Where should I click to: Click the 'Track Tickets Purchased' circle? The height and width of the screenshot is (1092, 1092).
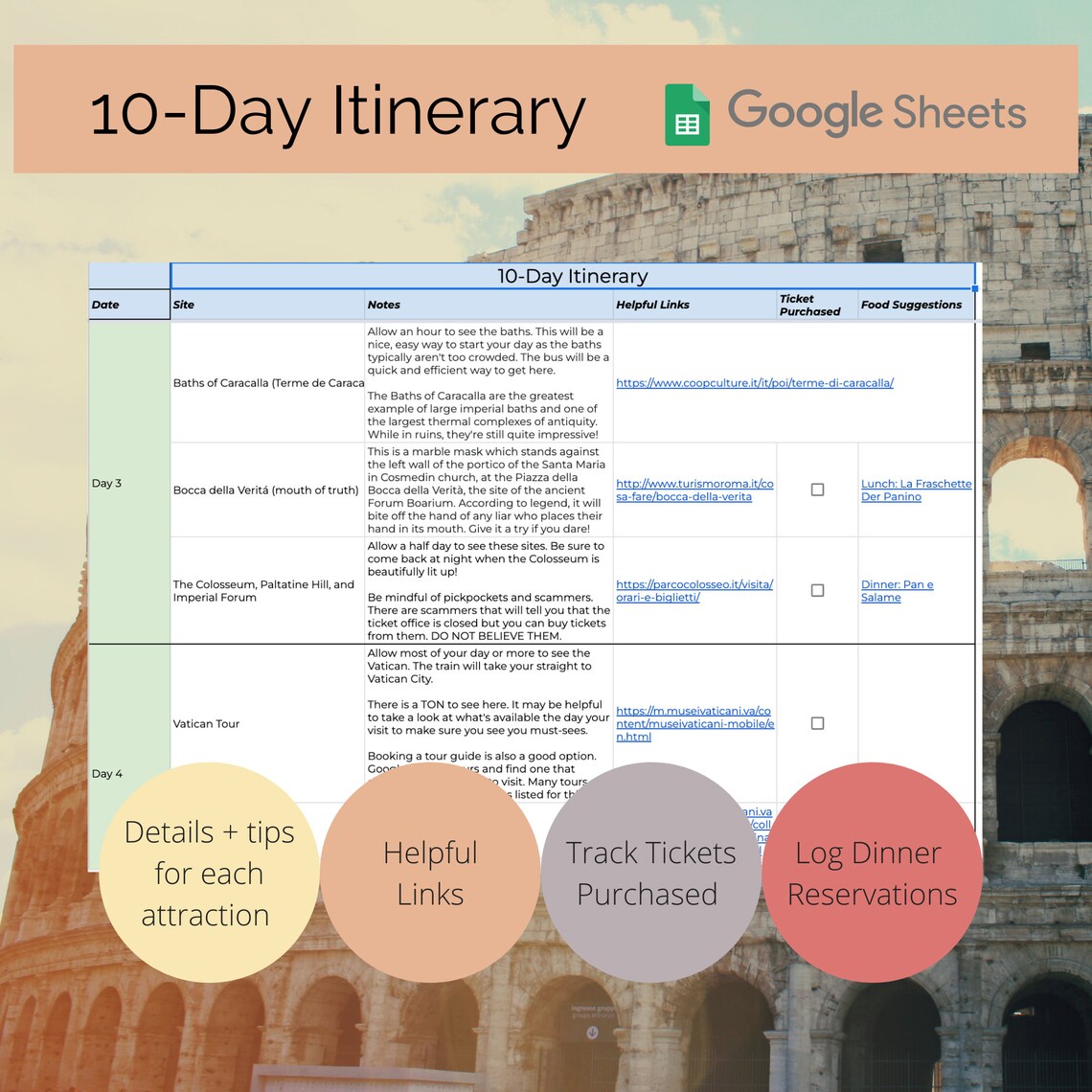tap(650, 873)
